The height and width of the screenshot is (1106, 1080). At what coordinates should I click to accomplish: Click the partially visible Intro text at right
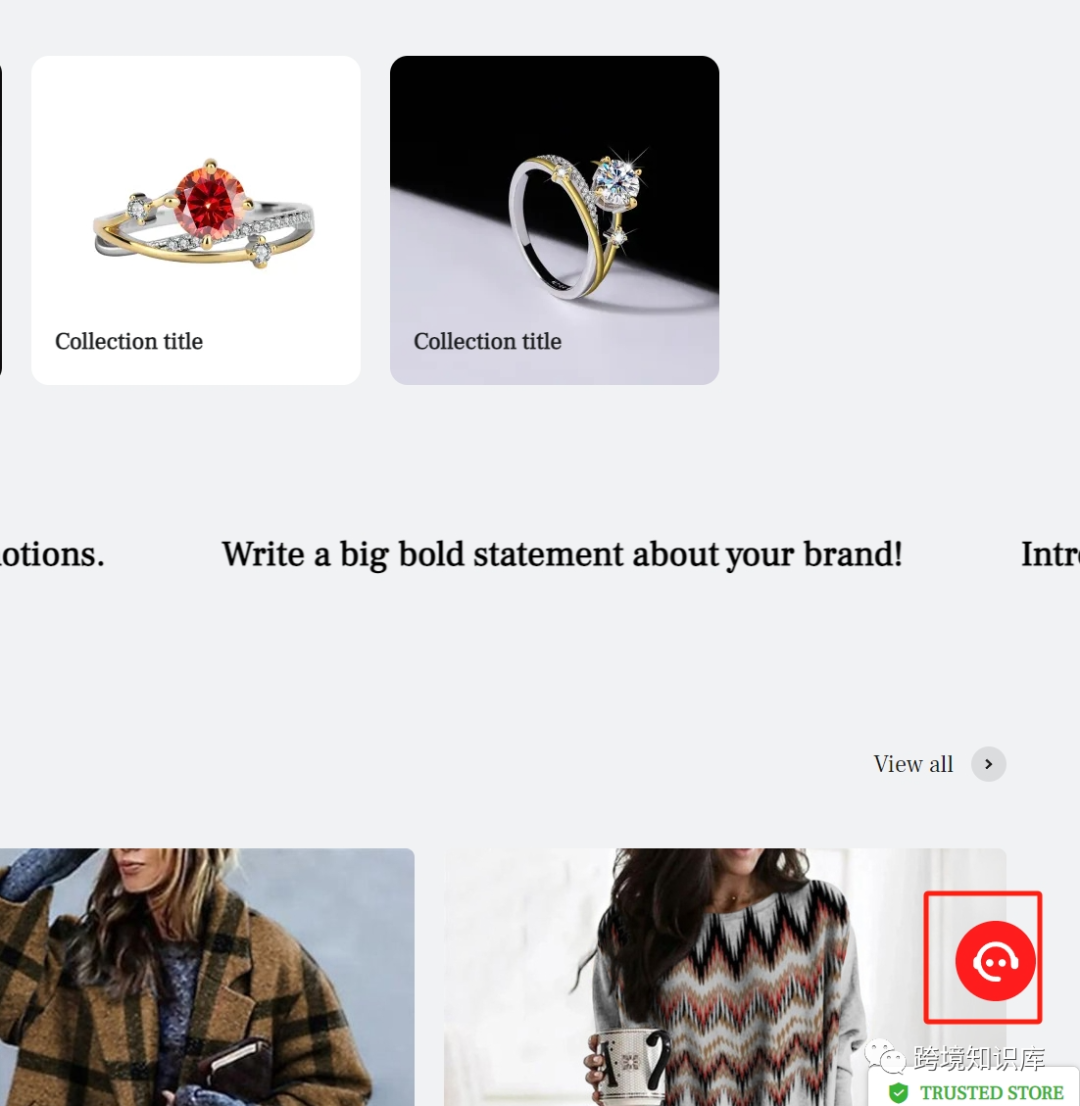tap(1050, 554)
